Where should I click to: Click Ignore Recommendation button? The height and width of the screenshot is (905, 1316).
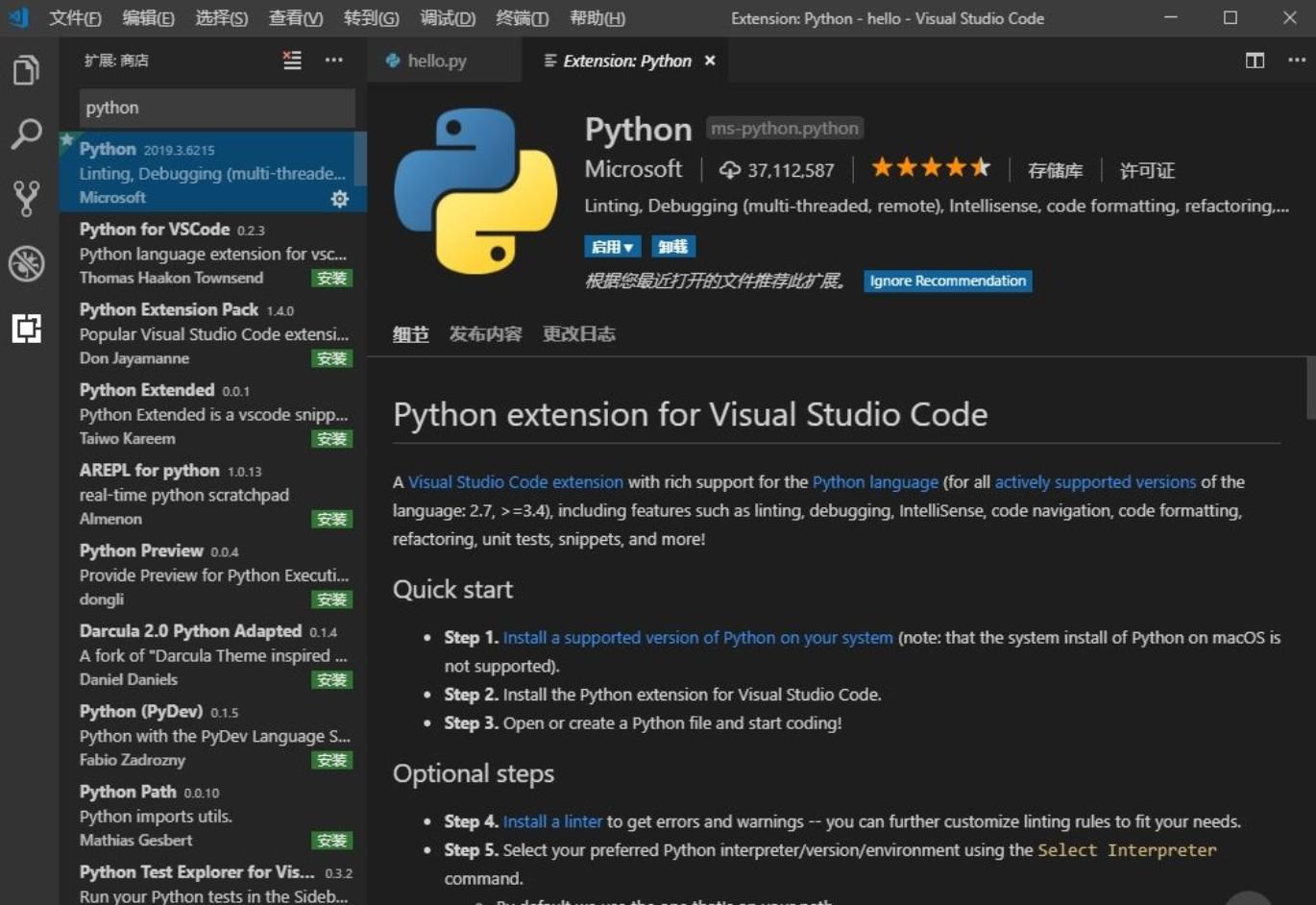[x=947, y=281]
